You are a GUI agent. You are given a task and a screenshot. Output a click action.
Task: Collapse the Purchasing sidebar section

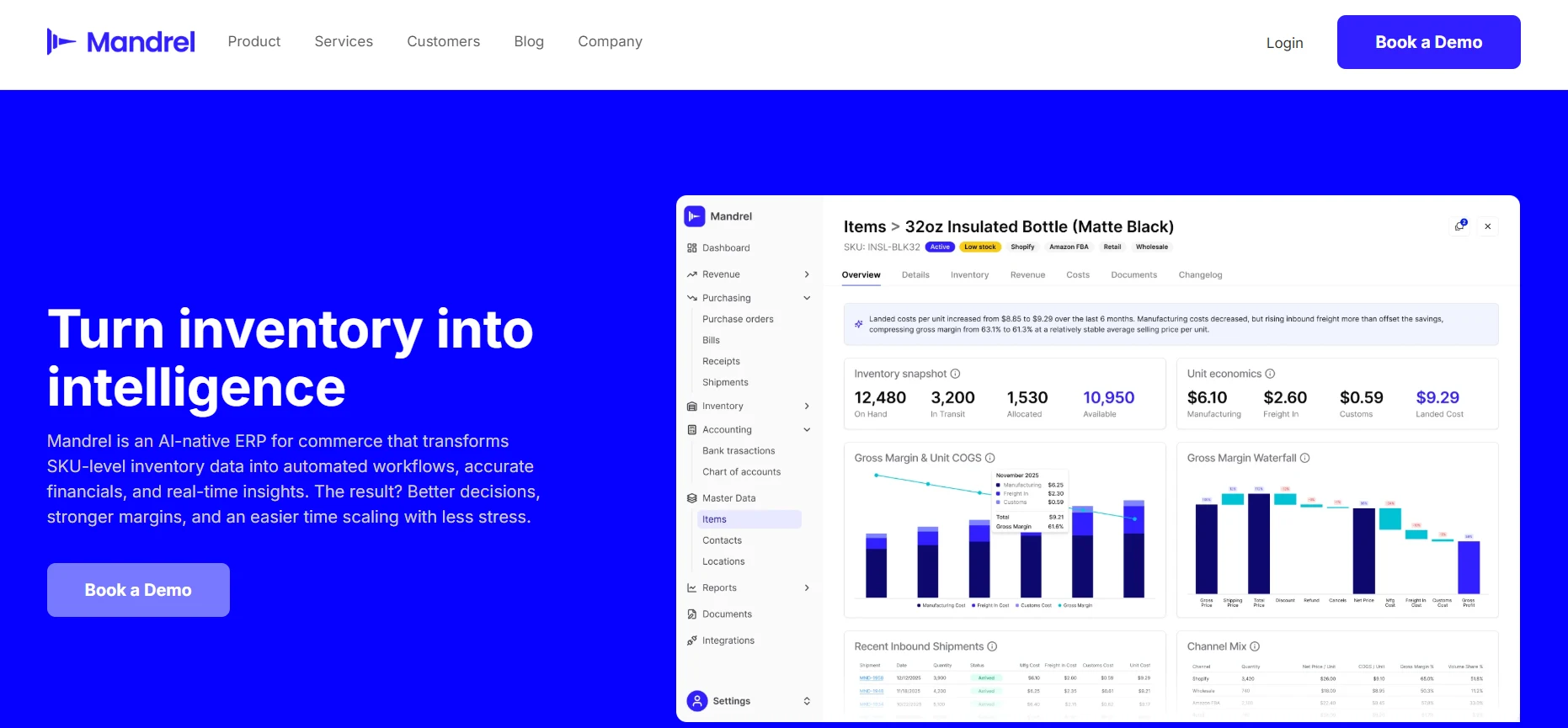(x=807, y=298)
